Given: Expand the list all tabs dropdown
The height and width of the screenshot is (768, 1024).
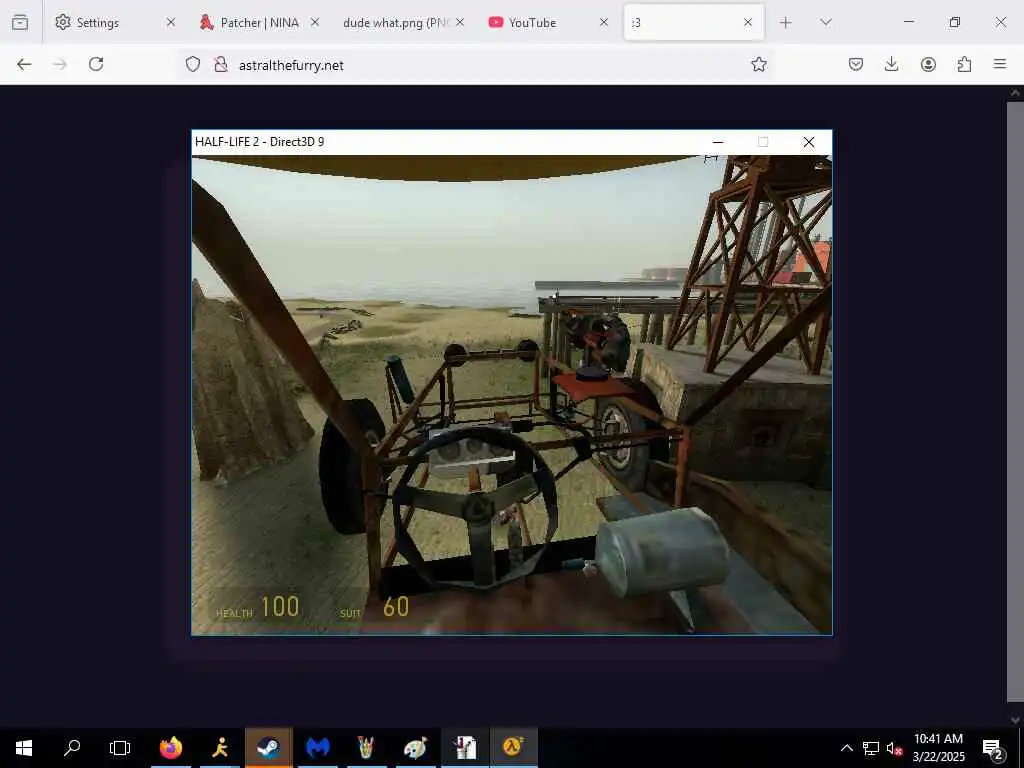Looking at the screenshot, I should pyautogui.click(x=825, y=22).
